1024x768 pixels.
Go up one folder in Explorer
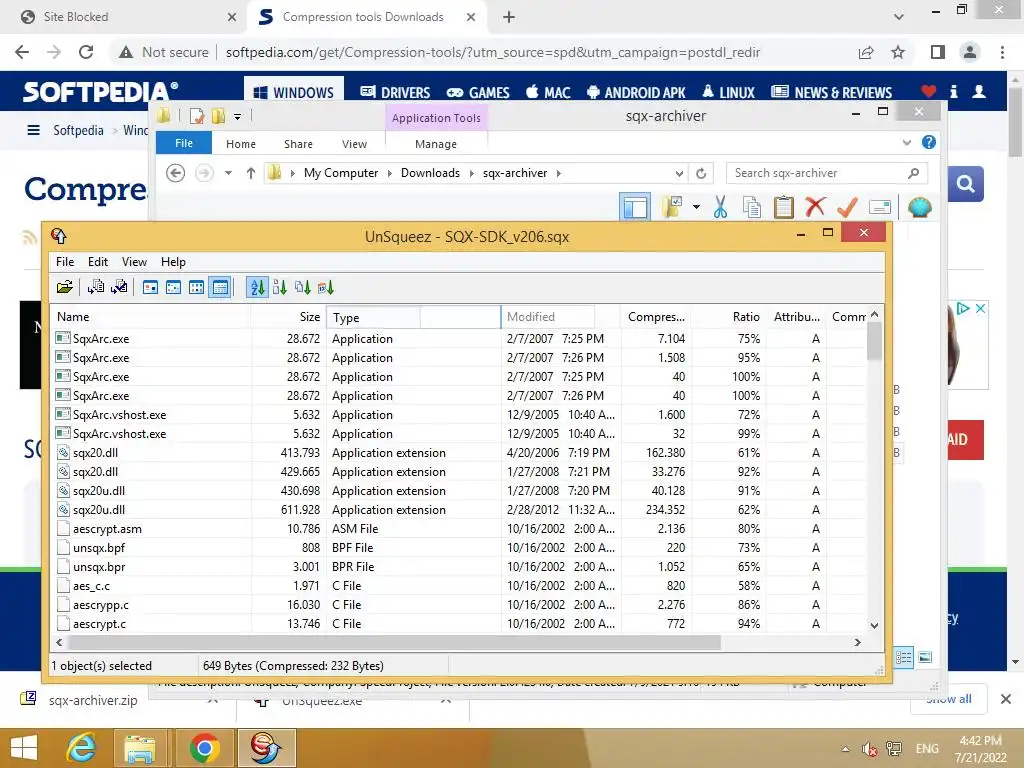251,173
